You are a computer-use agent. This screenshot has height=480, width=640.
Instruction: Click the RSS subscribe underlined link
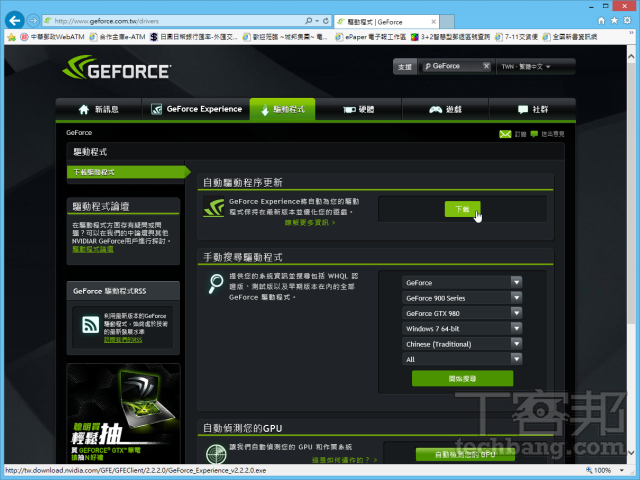click(x=123, y=340)
